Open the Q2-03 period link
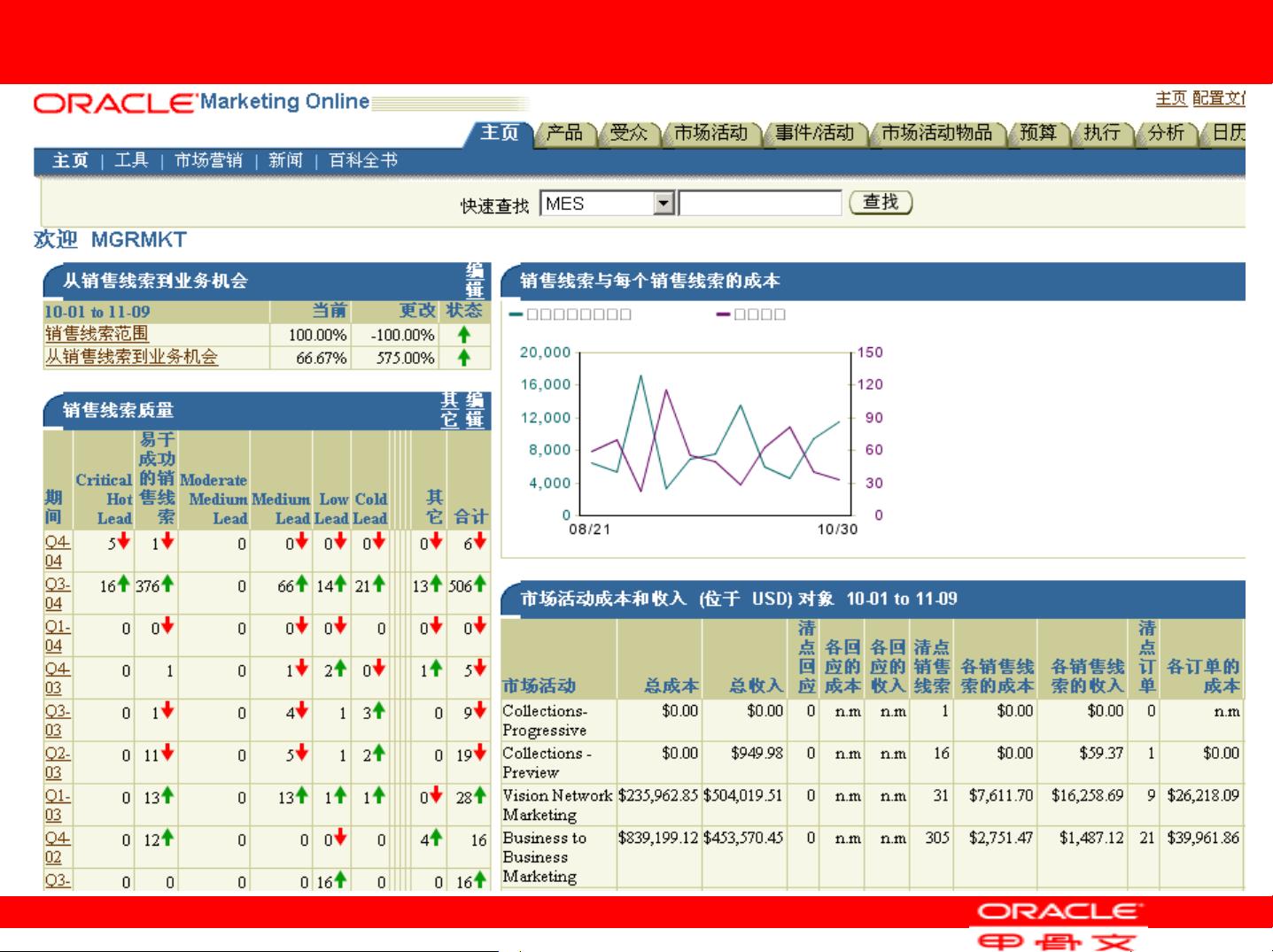This screenshot has width=1273, height=952. point(57,762)
